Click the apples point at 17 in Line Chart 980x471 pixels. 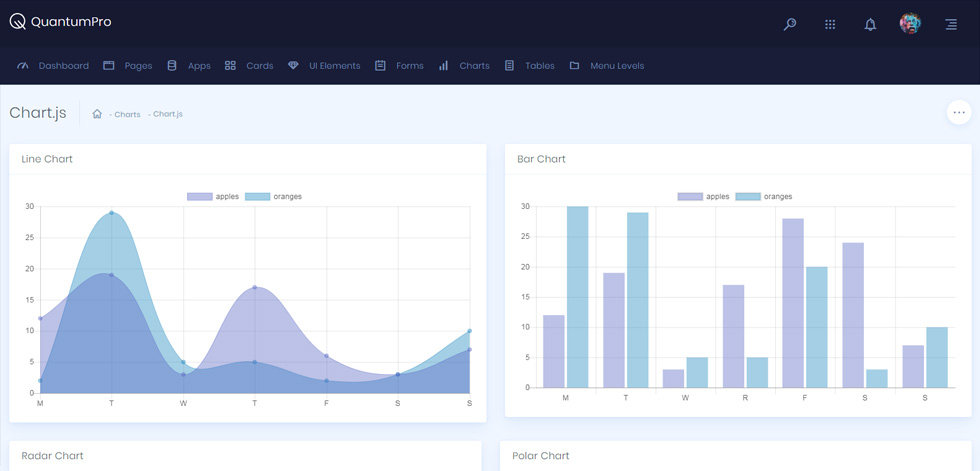(x=254, y=287)
